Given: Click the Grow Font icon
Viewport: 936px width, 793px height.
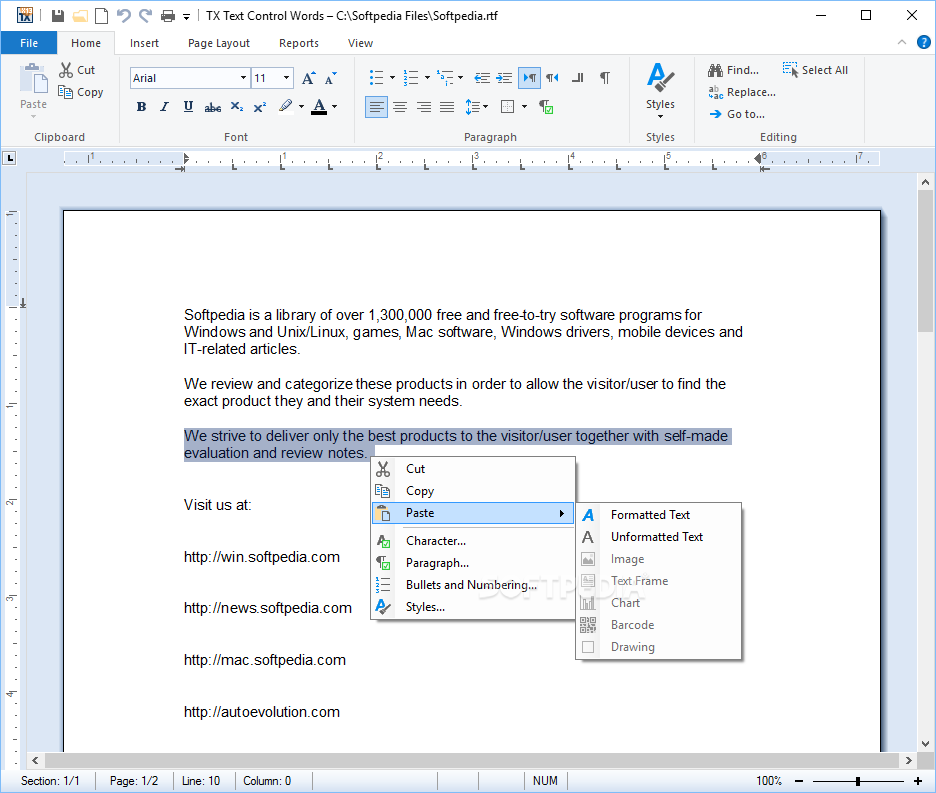Looking at the screenshot, I should click(x=308, y=78).
